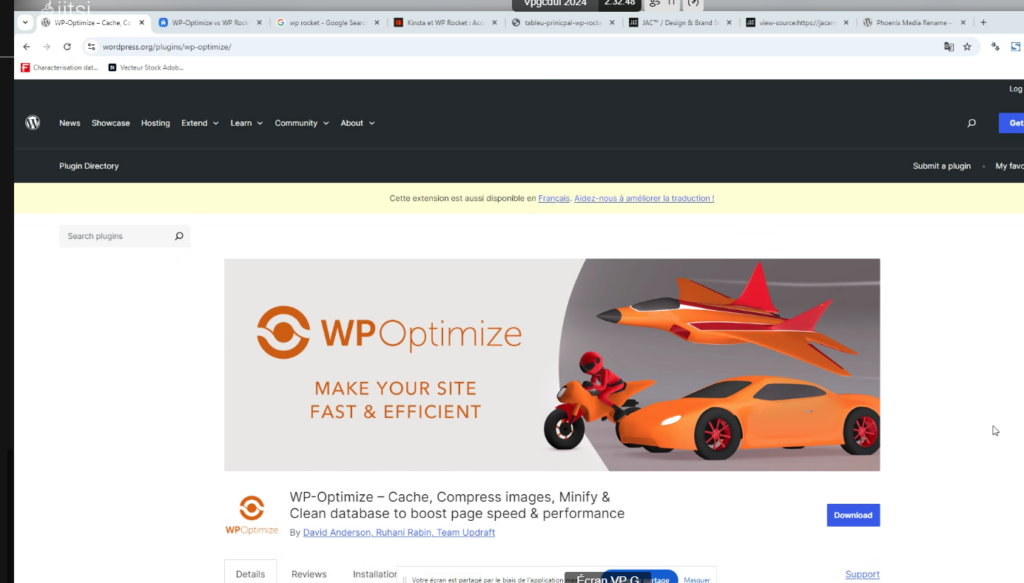Expand the Learn dropdown menu
Screen dimensions: 1024x583
pos(246,123)
